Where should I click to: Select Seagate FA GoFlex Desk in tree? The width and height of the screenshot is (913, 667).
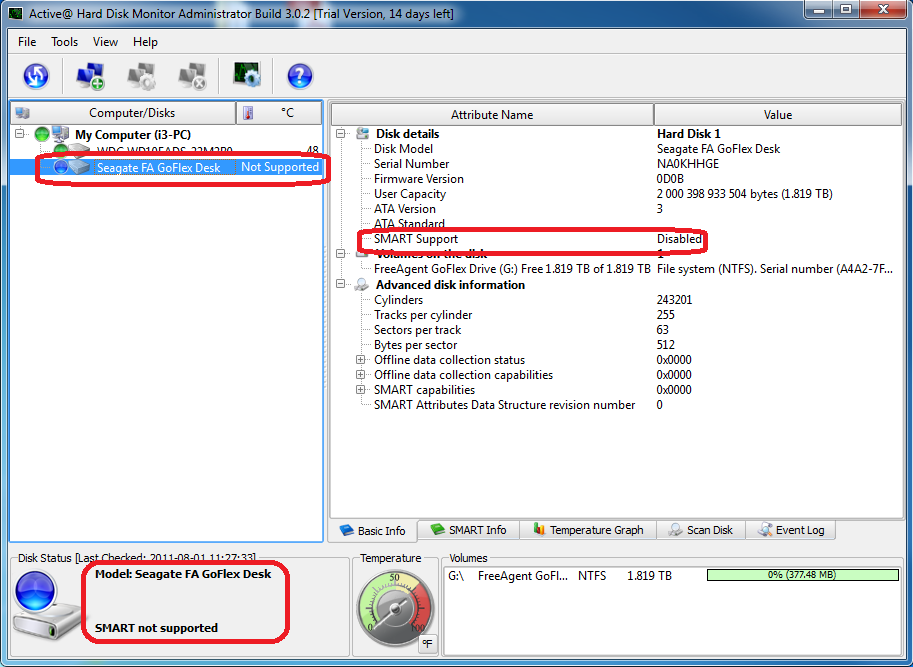pyautogui.click(x=158, y=168)
